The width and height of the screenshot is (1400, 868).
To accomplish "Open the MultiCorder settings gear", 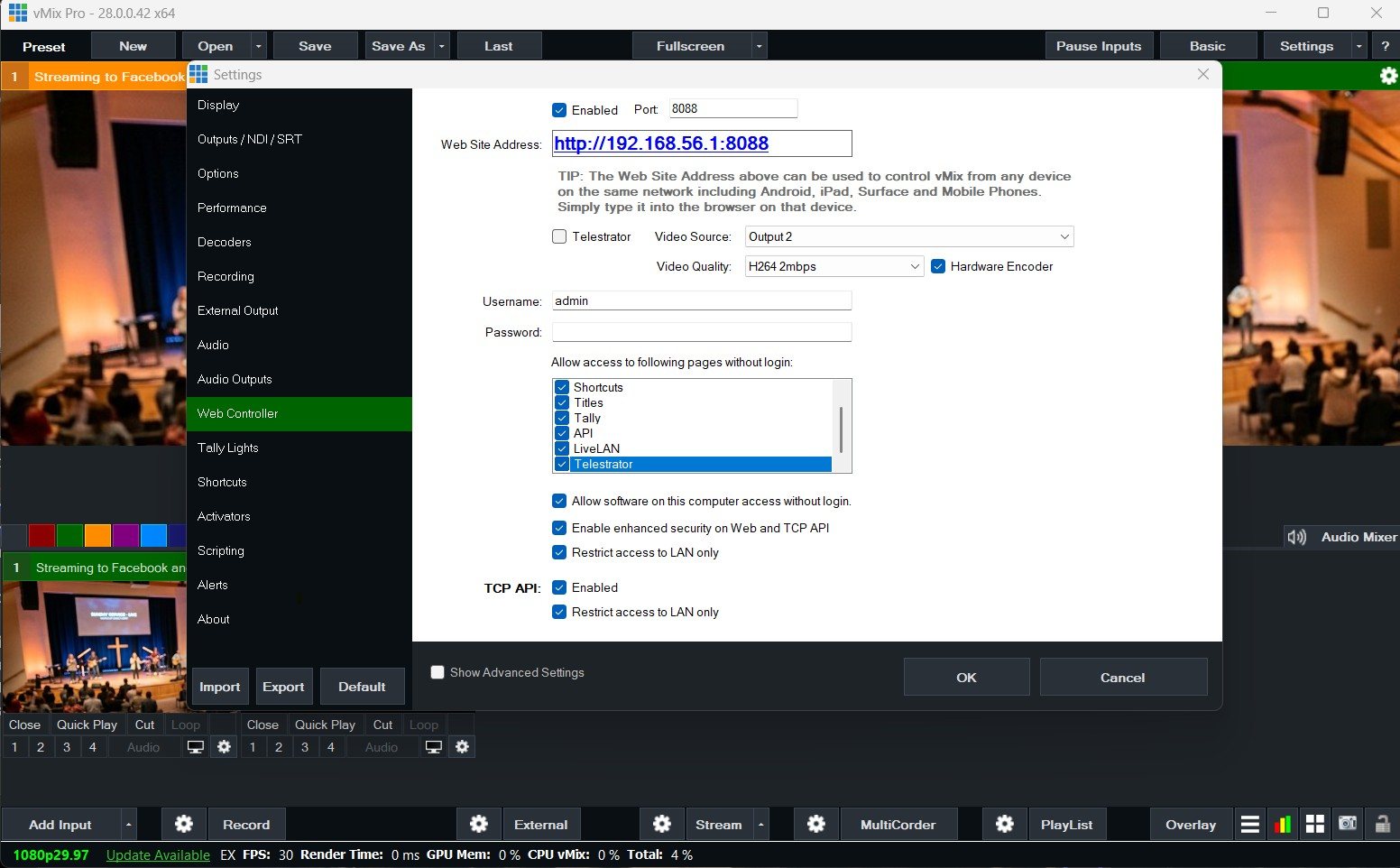I will pos(816,824).
